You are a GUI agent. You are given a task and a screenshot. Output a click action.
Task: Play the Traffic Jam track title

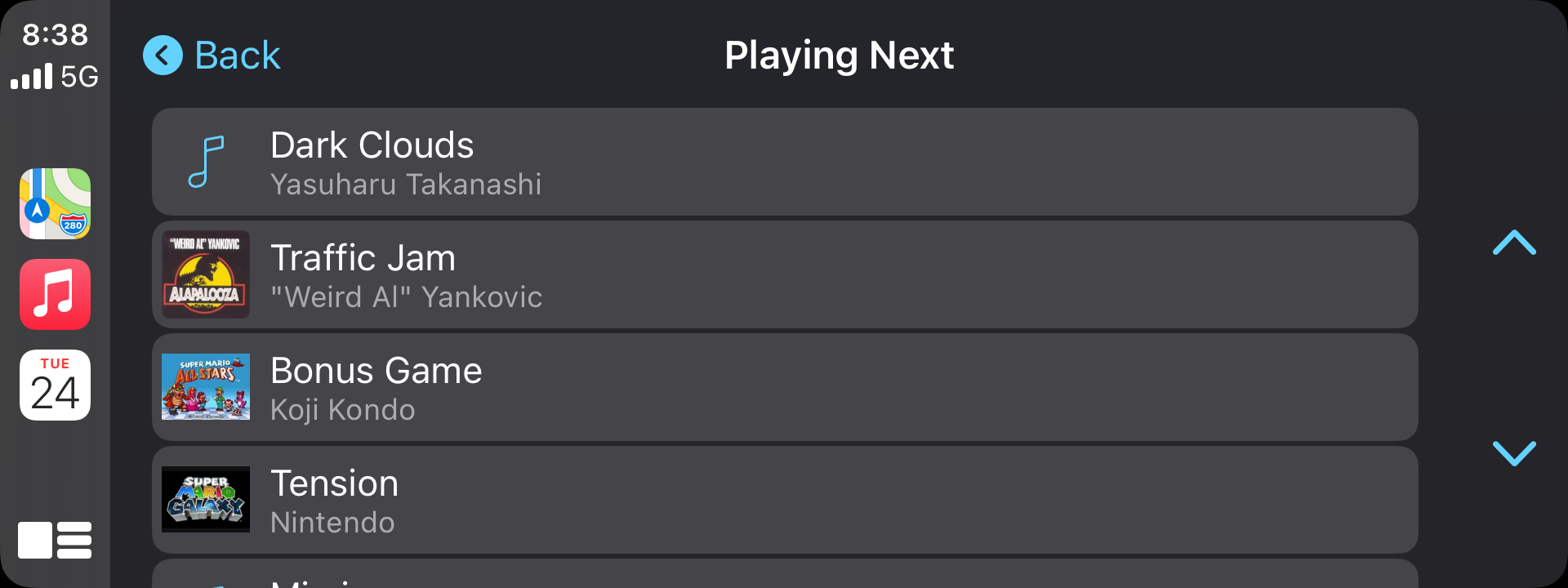pyautogui.click(x=363, y=258)
